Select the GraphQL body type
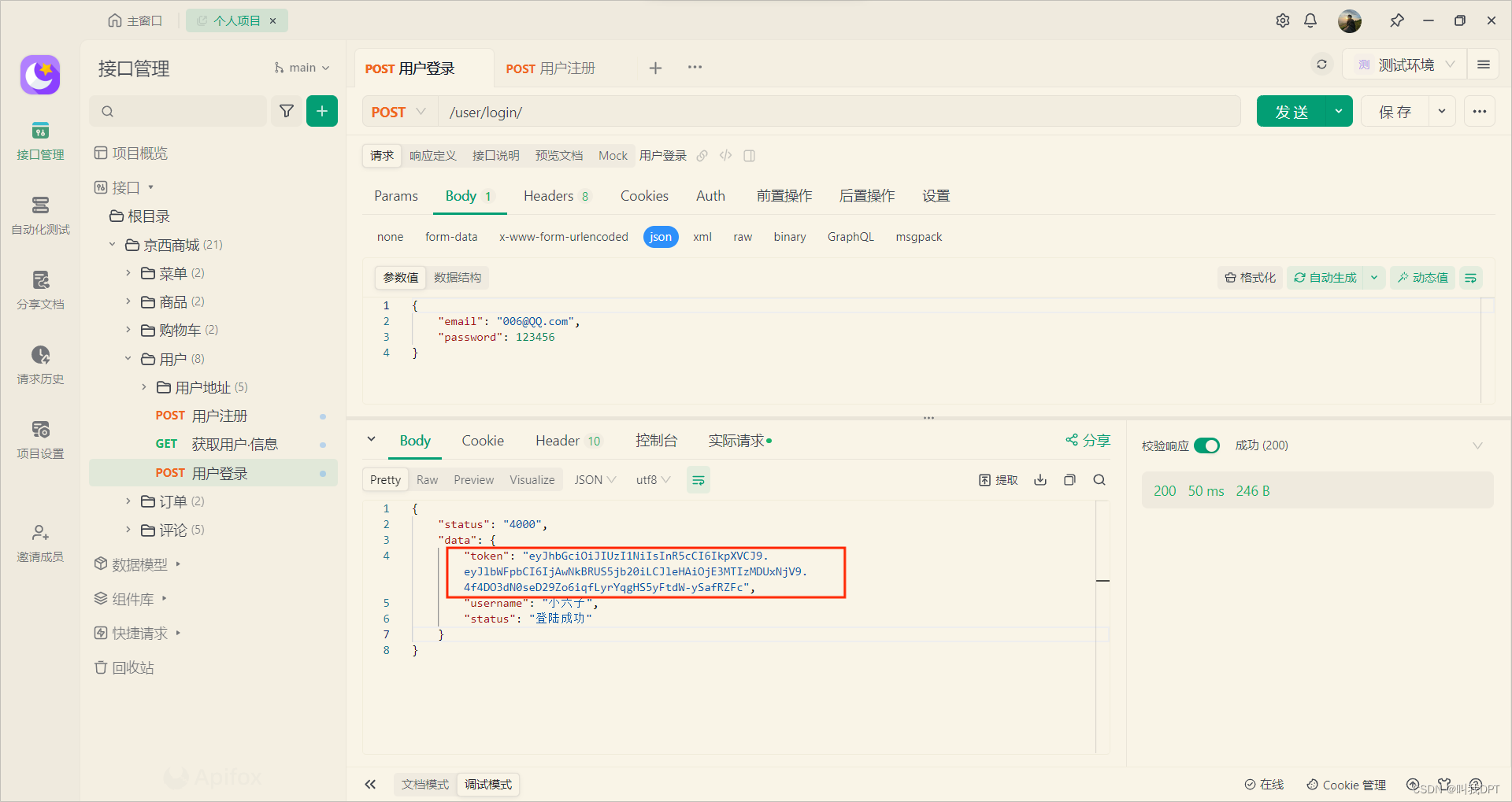The width and height of the screenshot is (1512, 802). tap(850, 237)
